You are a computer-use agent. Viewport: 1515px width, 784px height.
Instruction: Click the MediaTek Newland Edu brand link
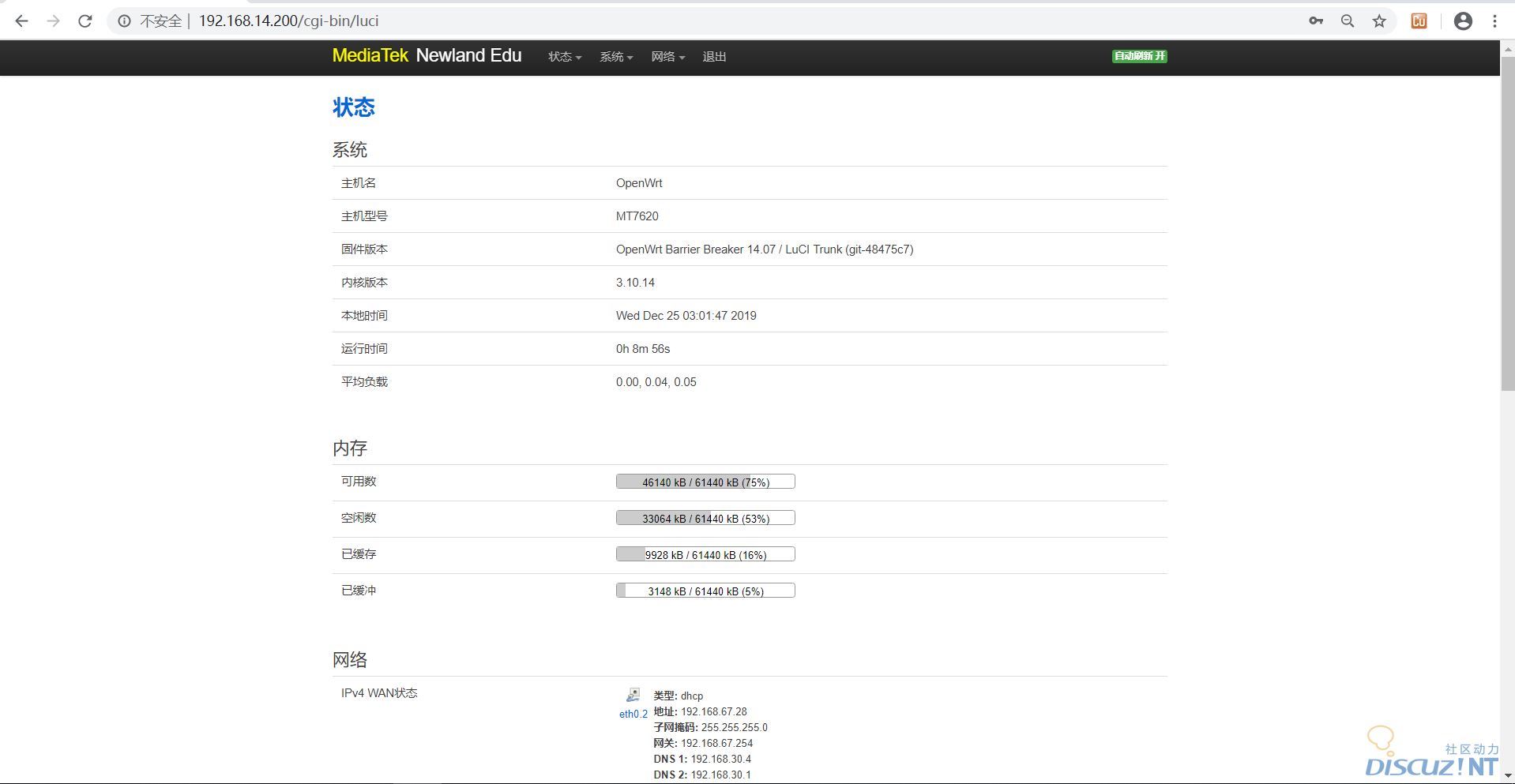click(x=427, y=55)
